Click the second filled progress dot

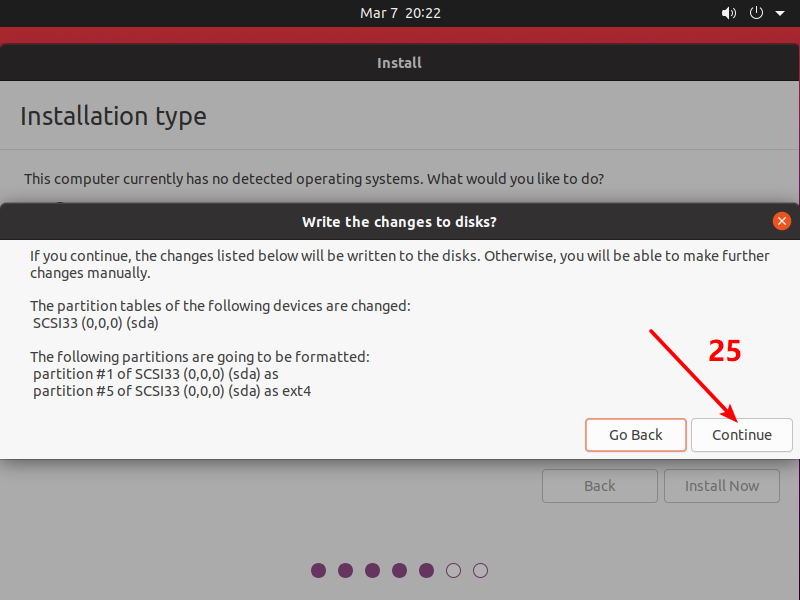(346, 571)
